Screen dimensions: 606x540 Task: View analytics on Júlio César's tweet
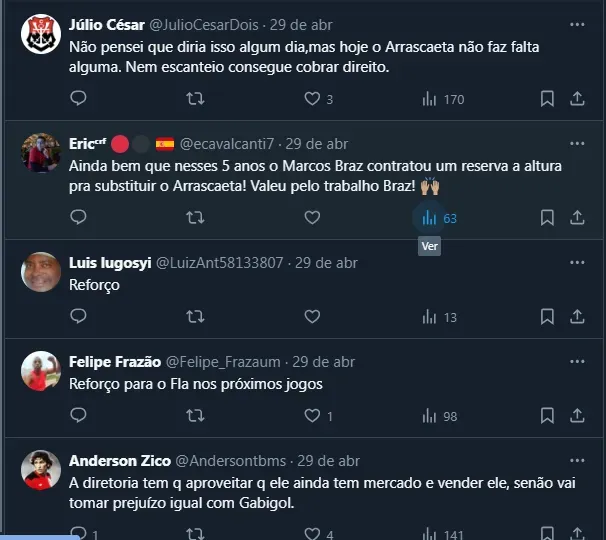(429, 99)
